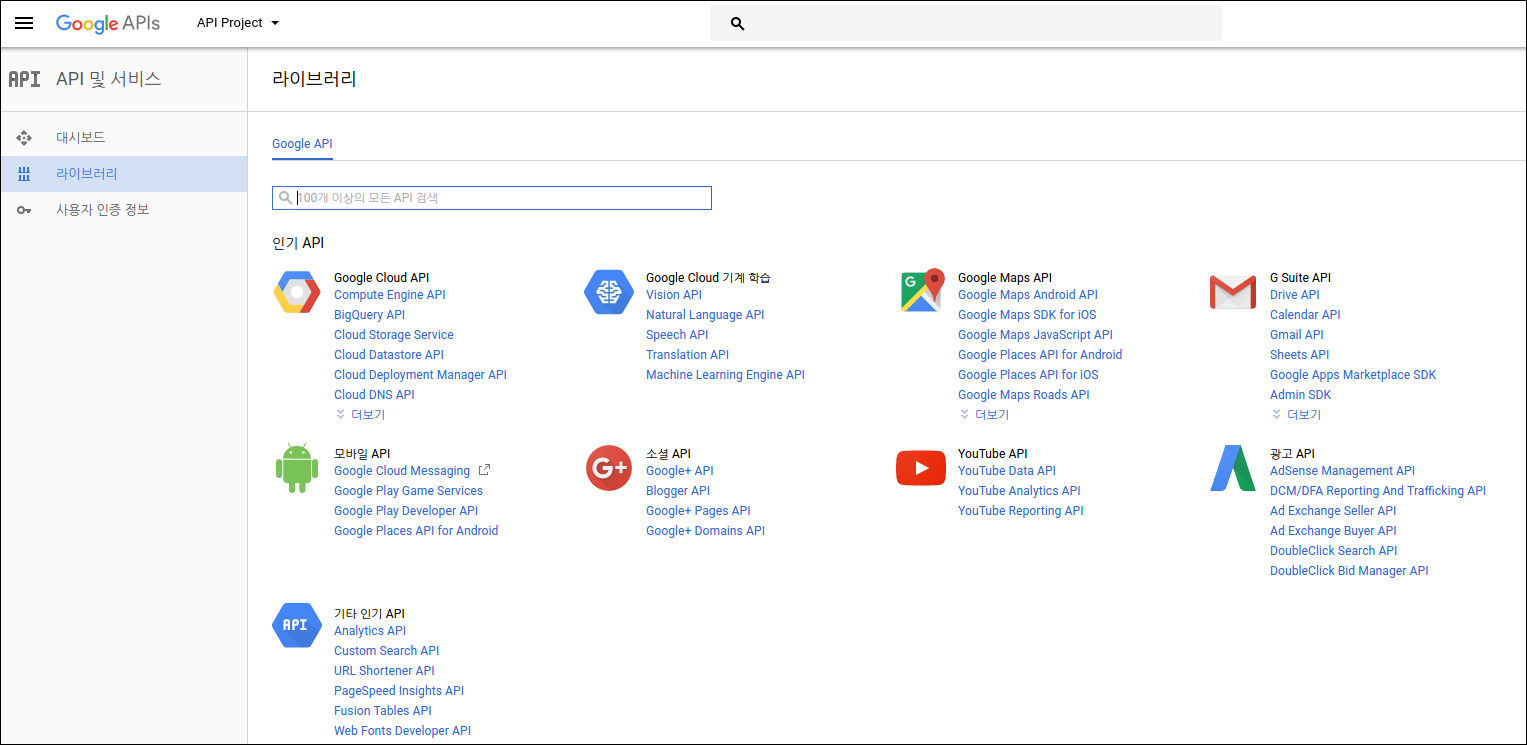Open Google Maps Android API link
Viewport: 1527px width, 745px height.
click(1028, 295)
